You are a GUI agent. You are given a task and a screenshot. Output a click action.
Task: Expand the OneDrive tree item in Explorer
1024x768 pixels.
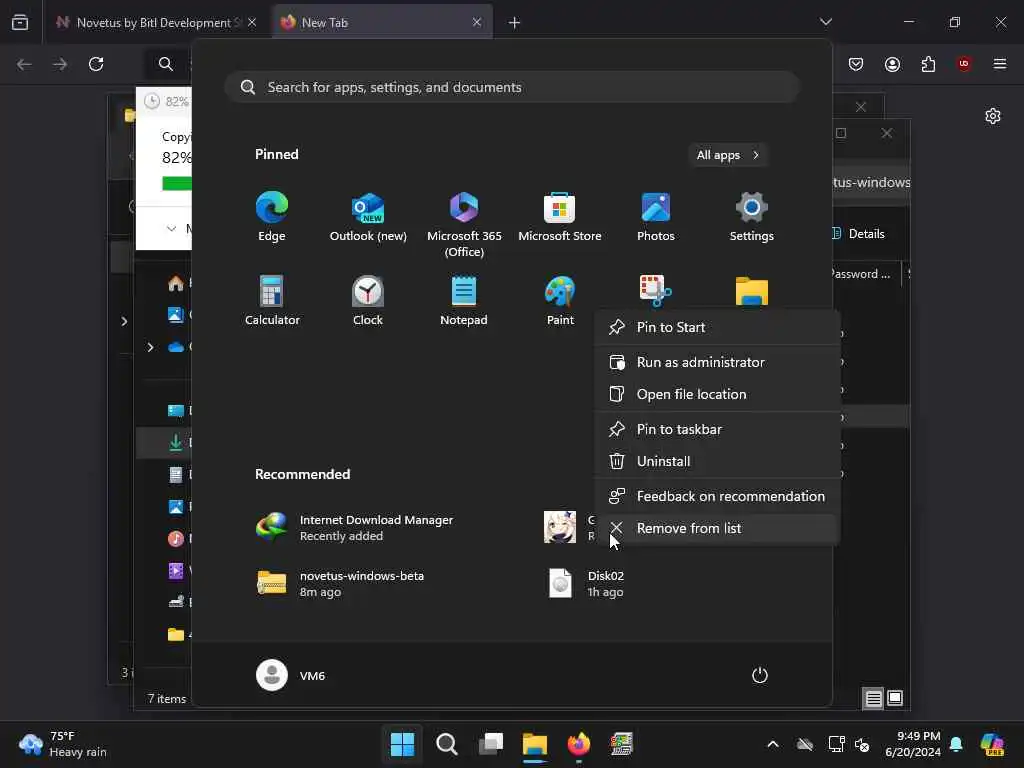[150, 347]
